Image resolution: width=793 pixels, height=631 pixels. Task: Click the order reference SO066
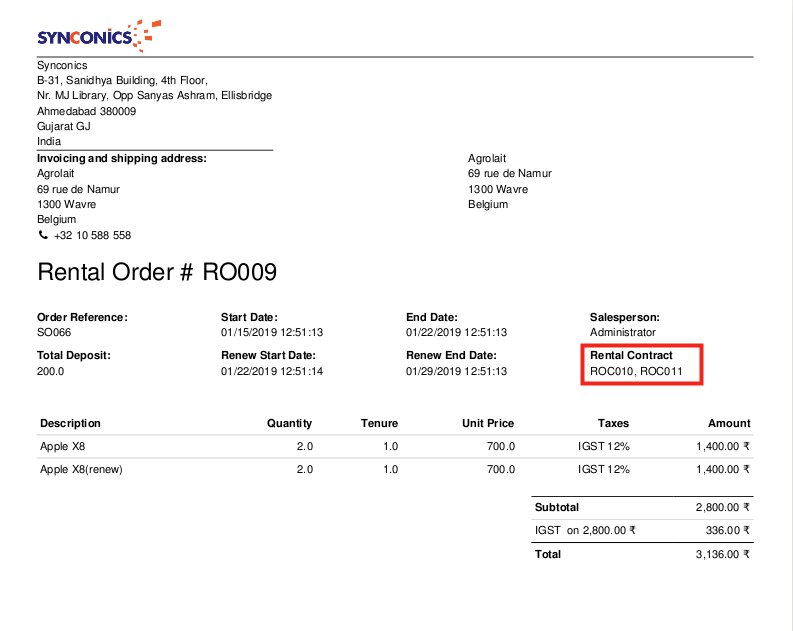[x=53, y=332]
